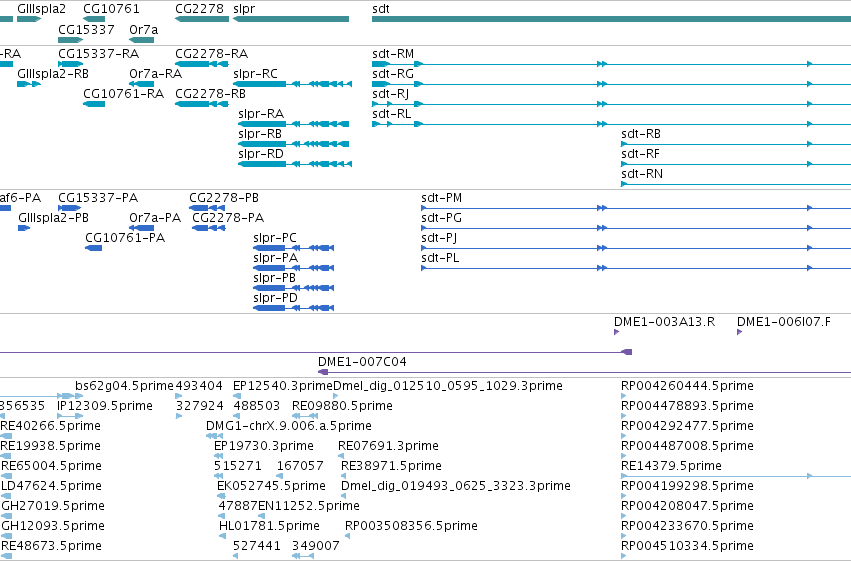Click the CG10761-RA transcript
Viewport: 851px width, 561px height.
coord(94,104)
